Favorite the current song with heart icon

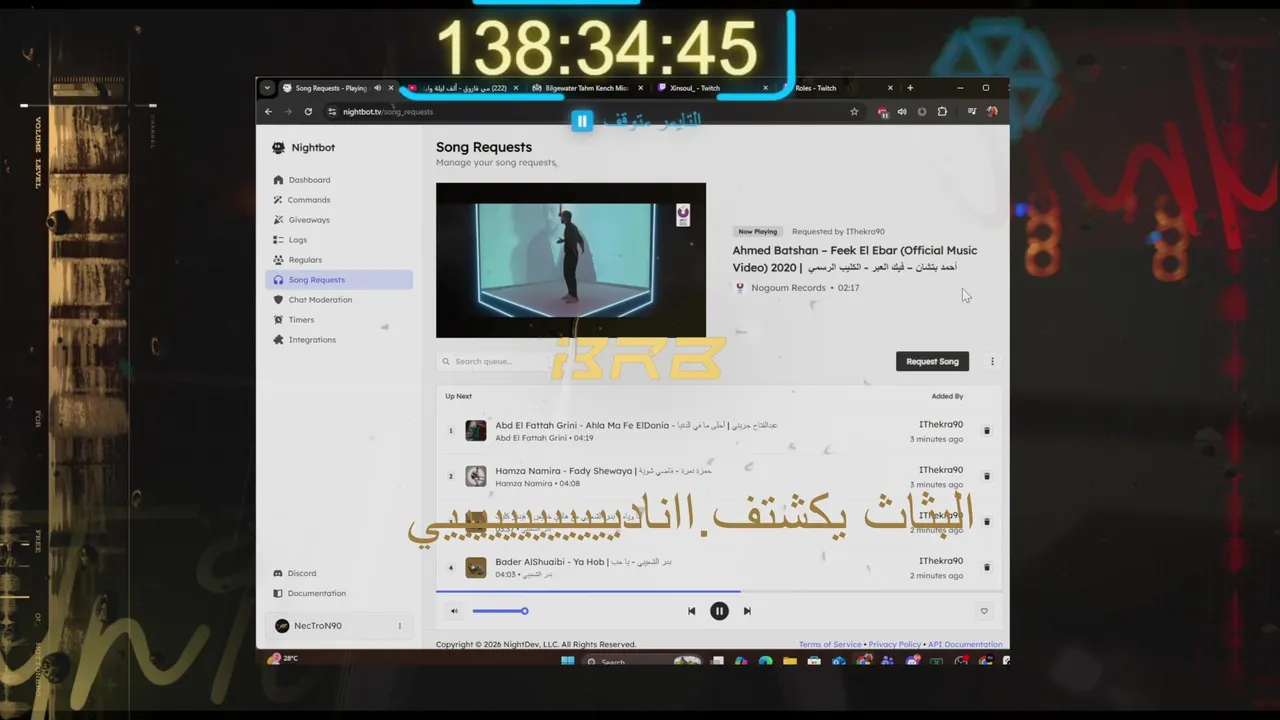(x=984, y=611)
